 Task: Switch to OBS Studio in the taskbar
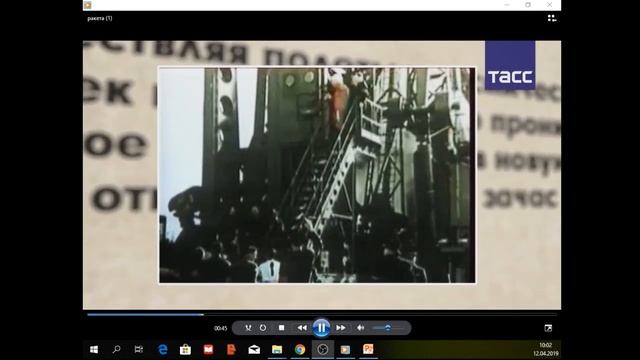coord(323,349)
